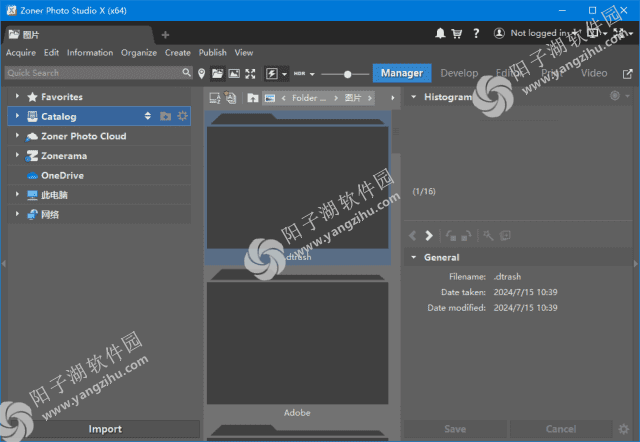Screen dimensions: 640x442
Task: Expand the Favorites tree node
Action: (17, 96)
